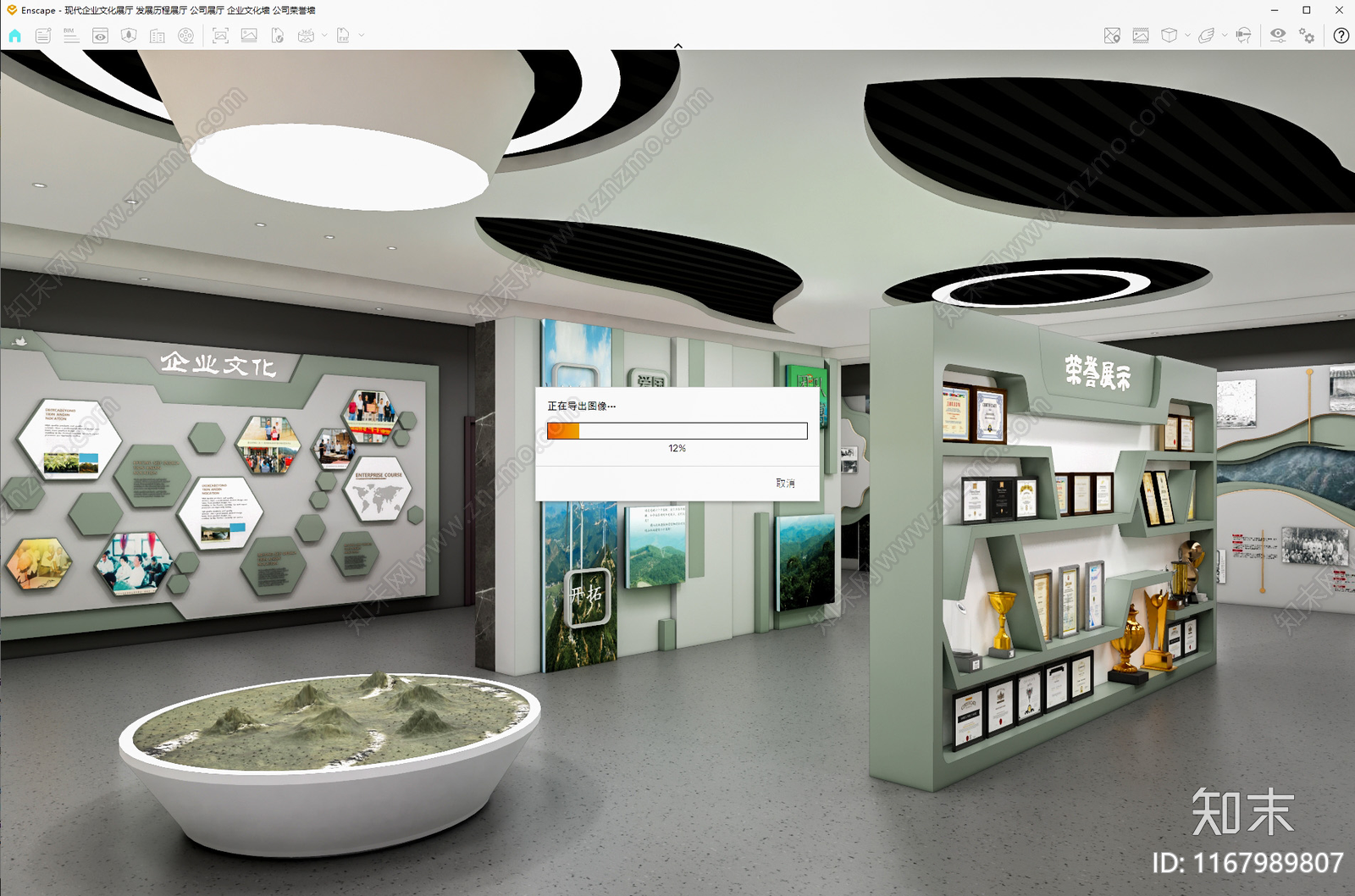Open the view management panel
This screenshot has width=1355, height=896.
pyautogui.click(x=100, y=36)
